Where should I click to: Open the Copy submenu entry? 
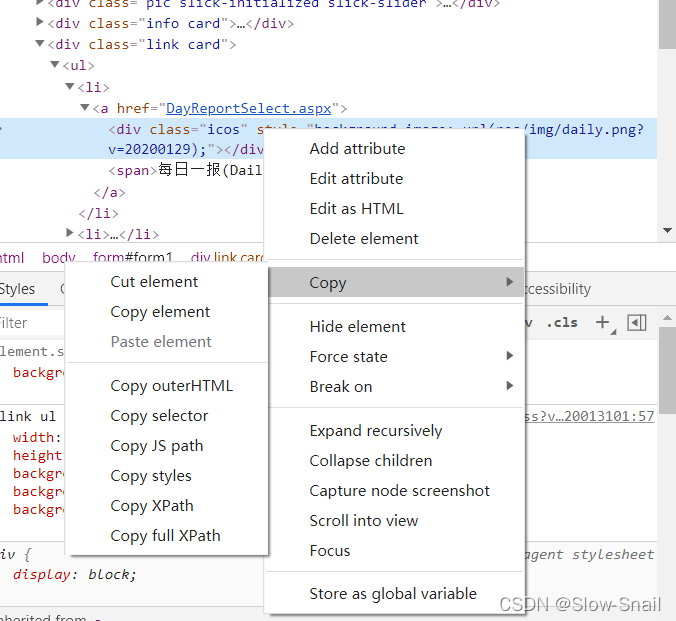point(394,282)
